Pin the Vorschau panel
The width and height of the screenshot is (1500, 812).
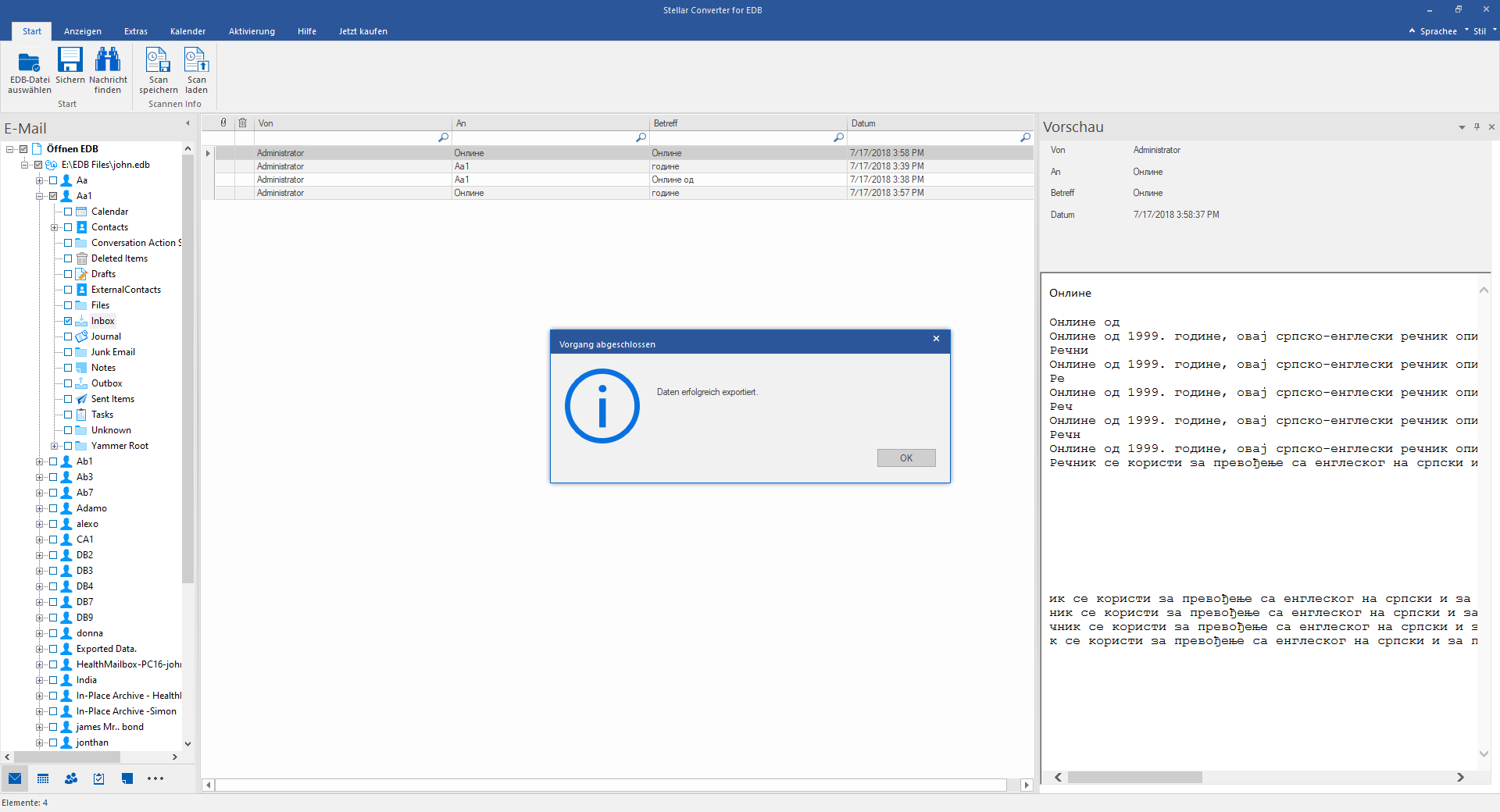click(1477, 126)
